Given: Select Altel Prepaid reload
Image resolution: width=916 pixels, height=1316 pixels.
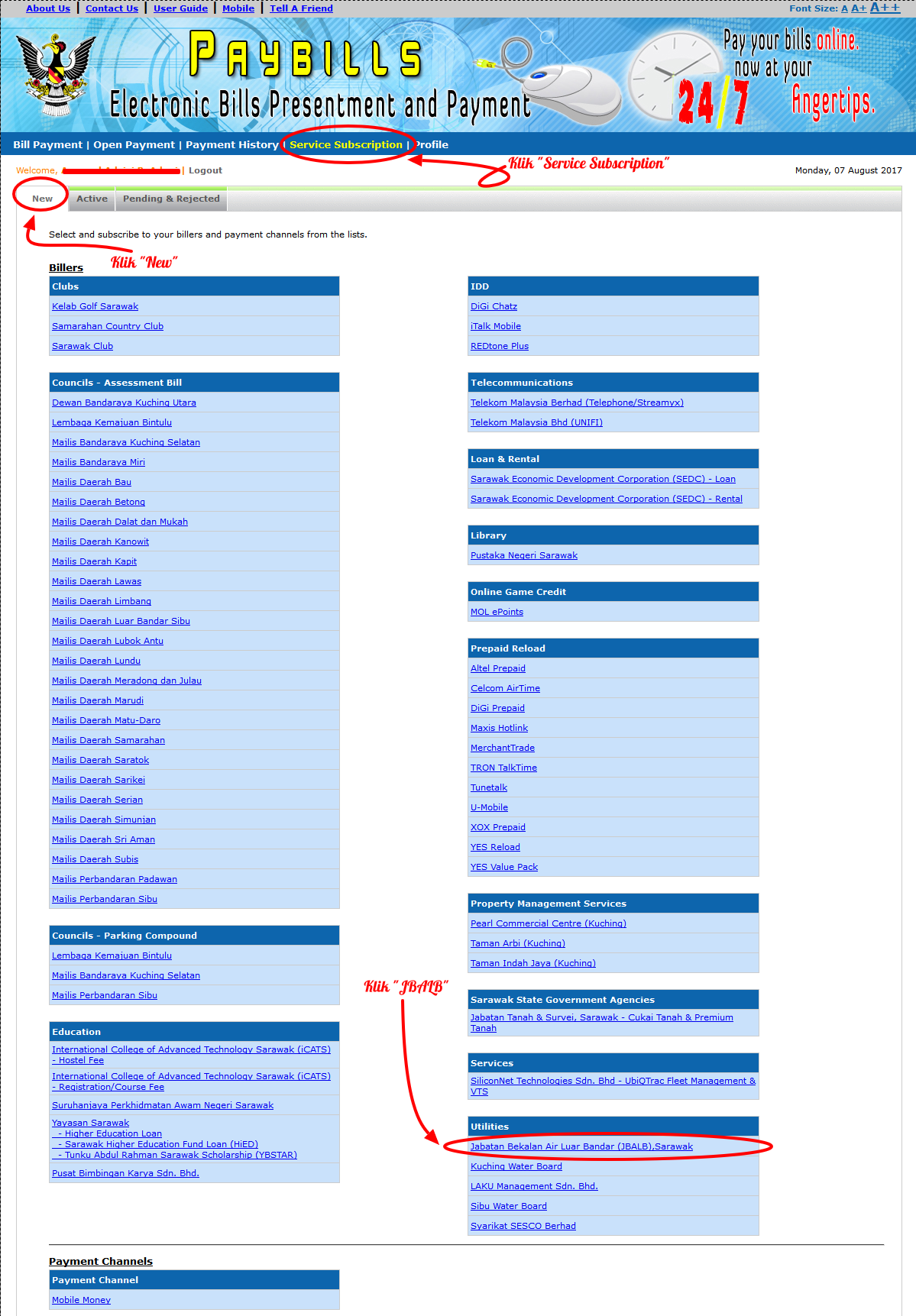Looking at the screenshot, I should point(498,668).
